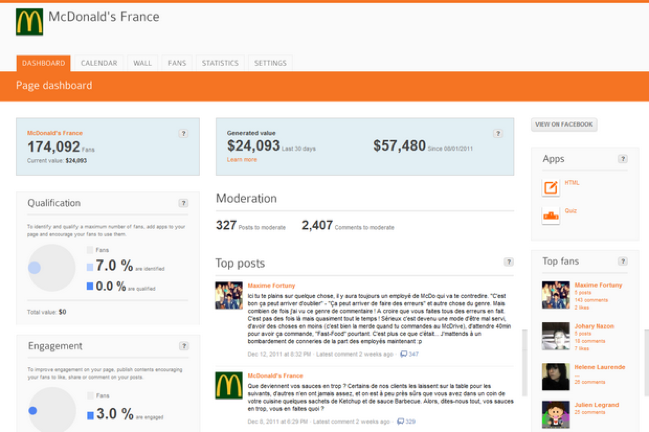Click the Top posts scrollbar
649x432 pixels.
(524, 362)
